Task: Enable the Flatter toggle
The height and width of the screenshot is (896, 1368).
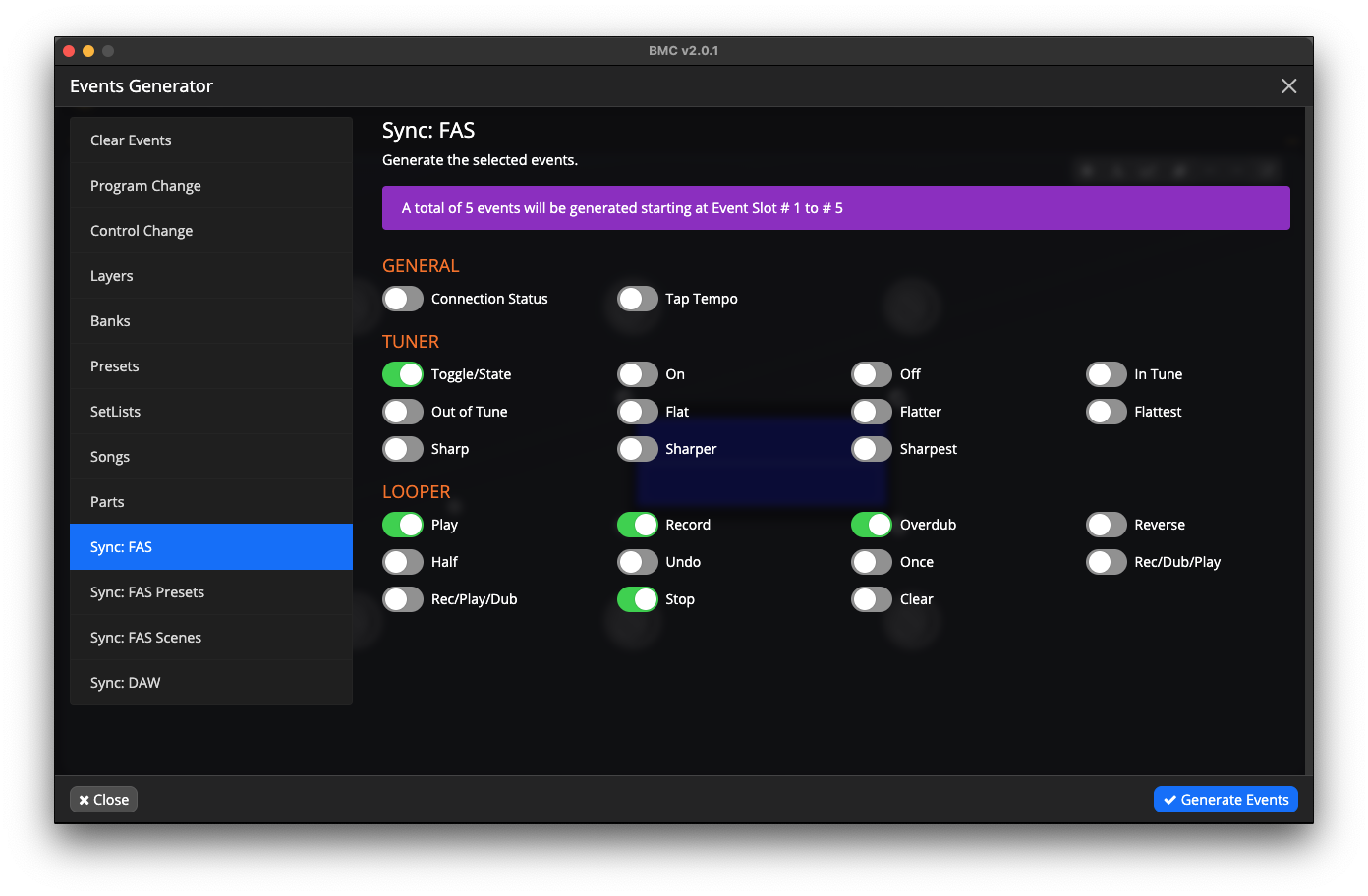Action: pos(872,412)
